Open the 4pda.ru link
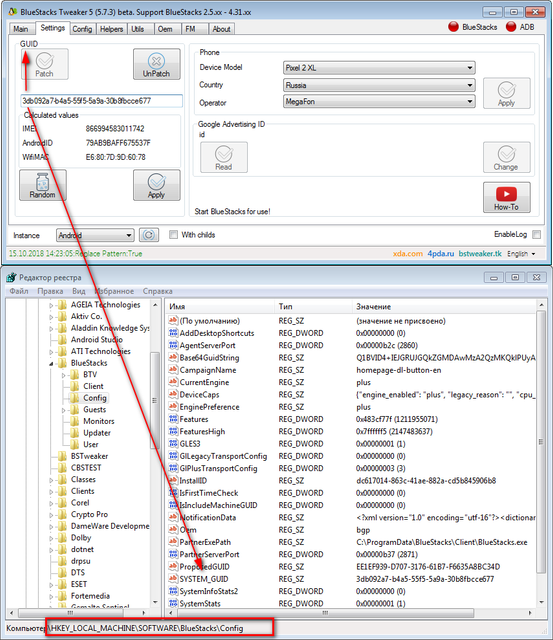 click(440, 253)
